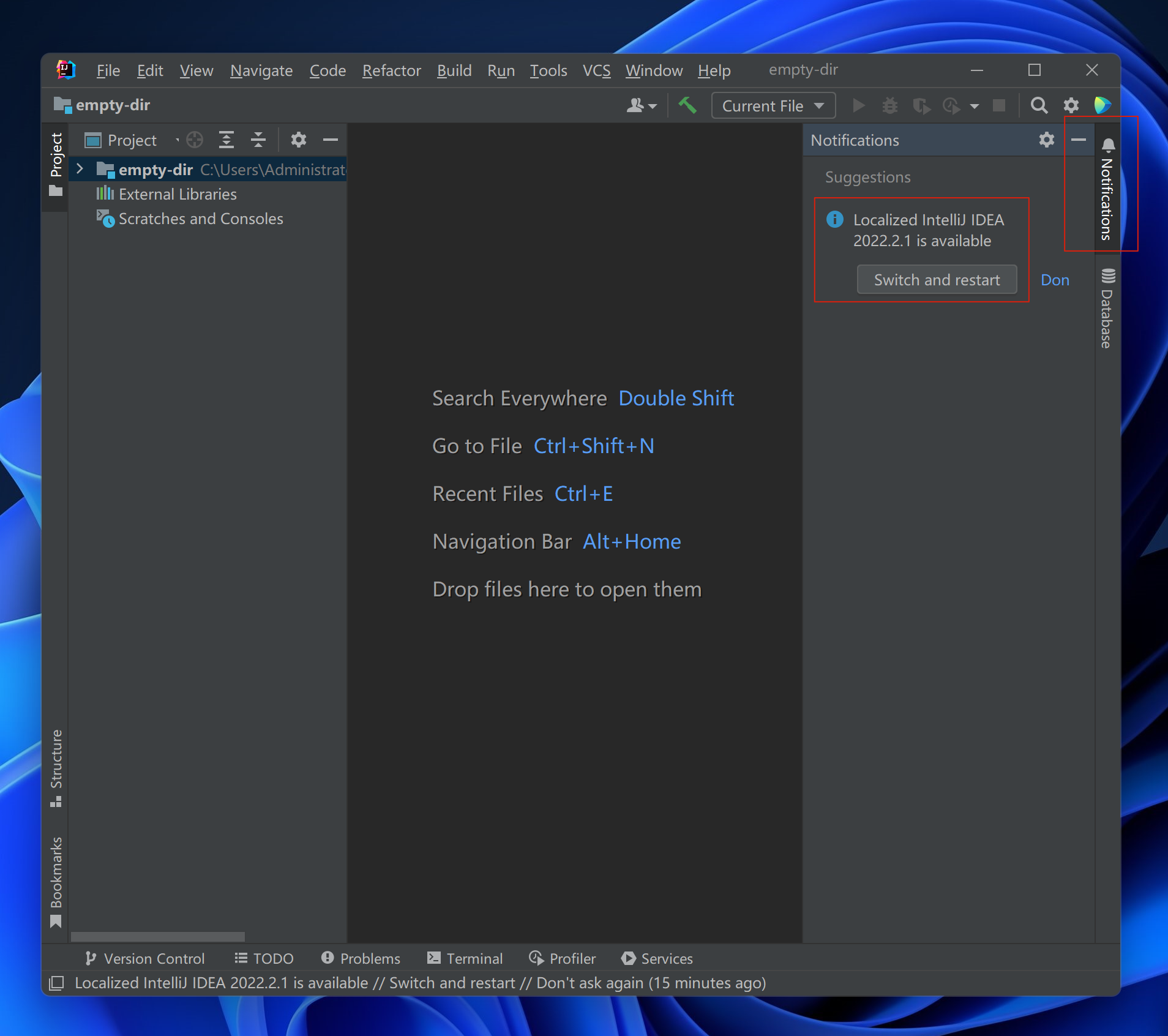
Task: Open the Version Control tool window
Action: coord(145,958)
